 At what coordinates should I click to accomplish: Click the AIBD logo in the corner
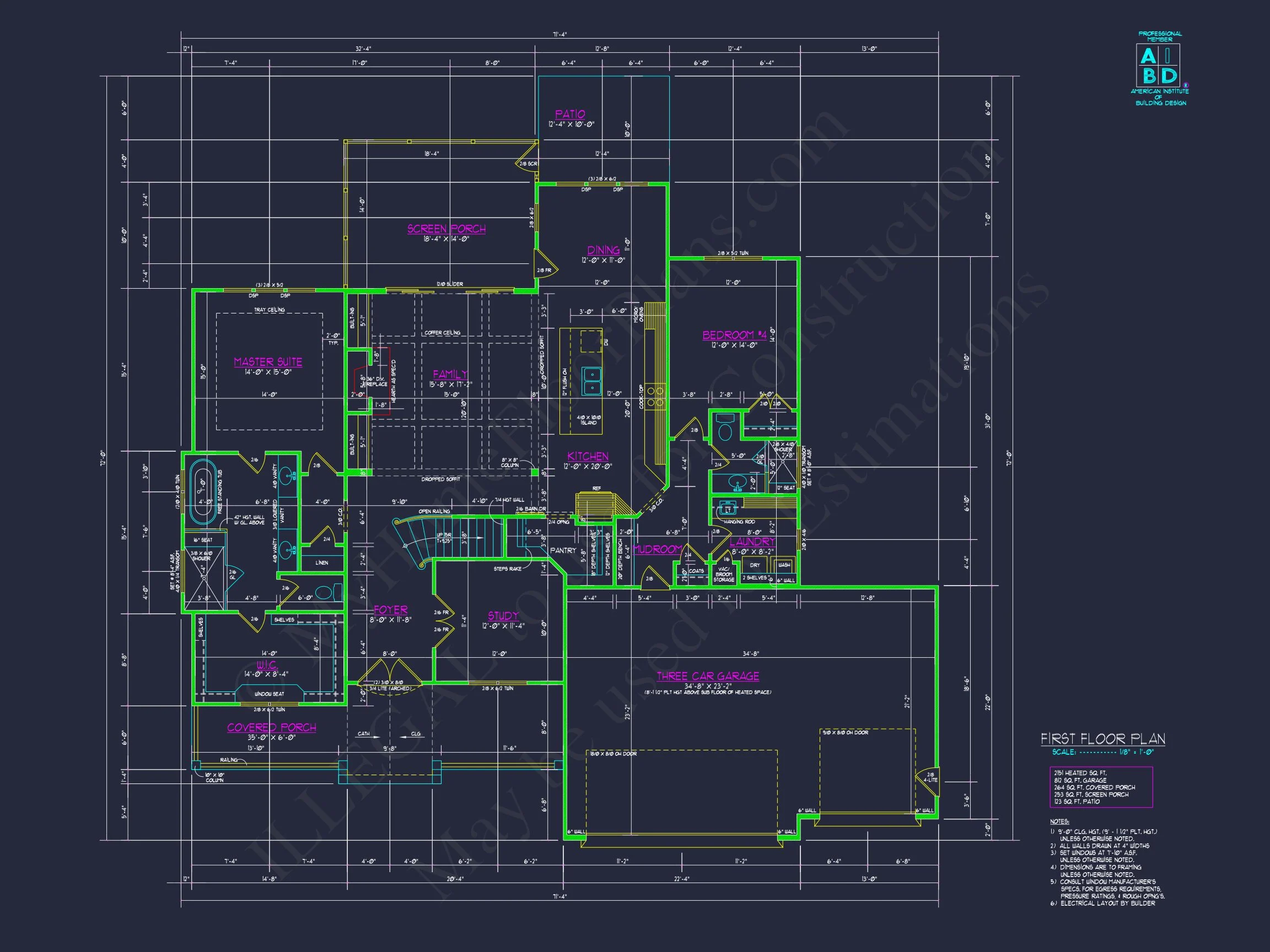(x=1158, y=66)
